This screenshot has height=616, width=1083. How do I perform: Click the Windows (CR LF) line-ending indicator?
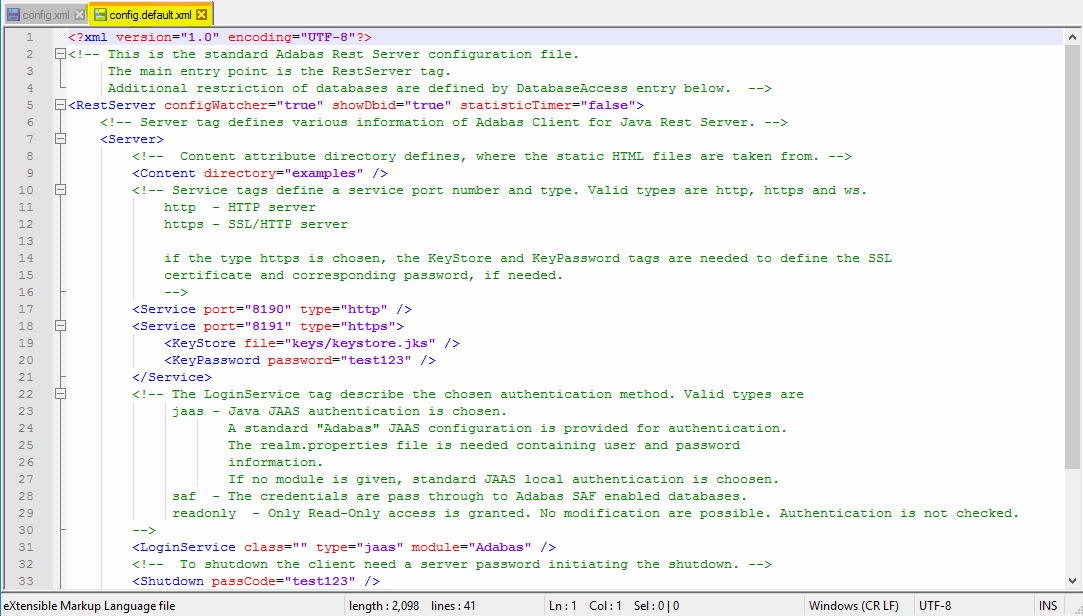click(855, 605)
